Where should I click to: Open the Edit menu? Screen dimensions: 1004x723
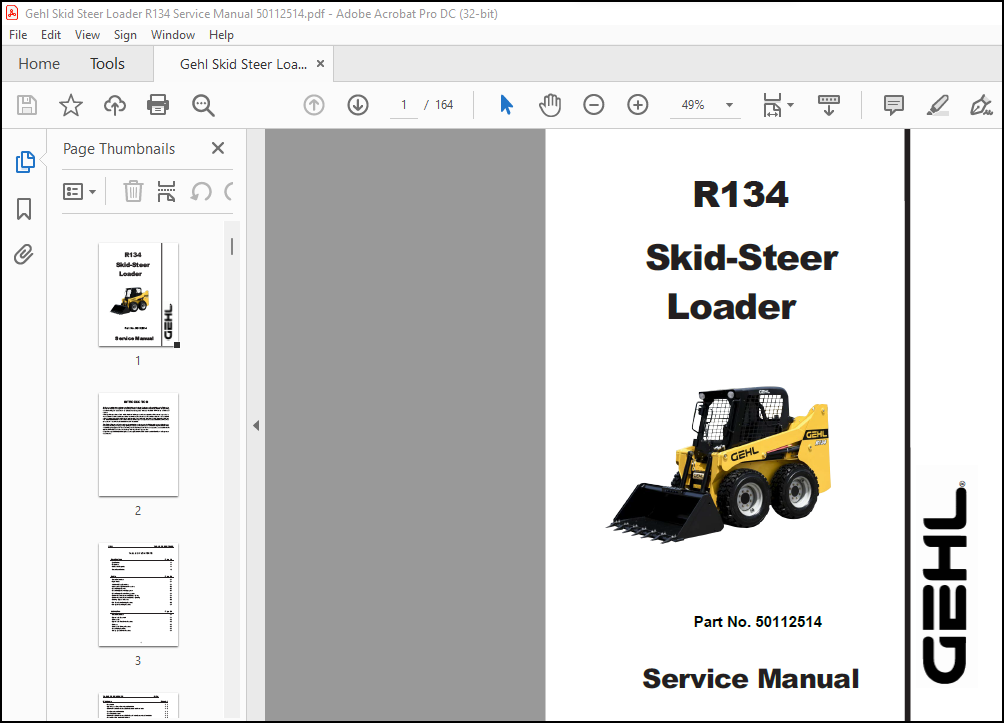(x=51, y=35)
